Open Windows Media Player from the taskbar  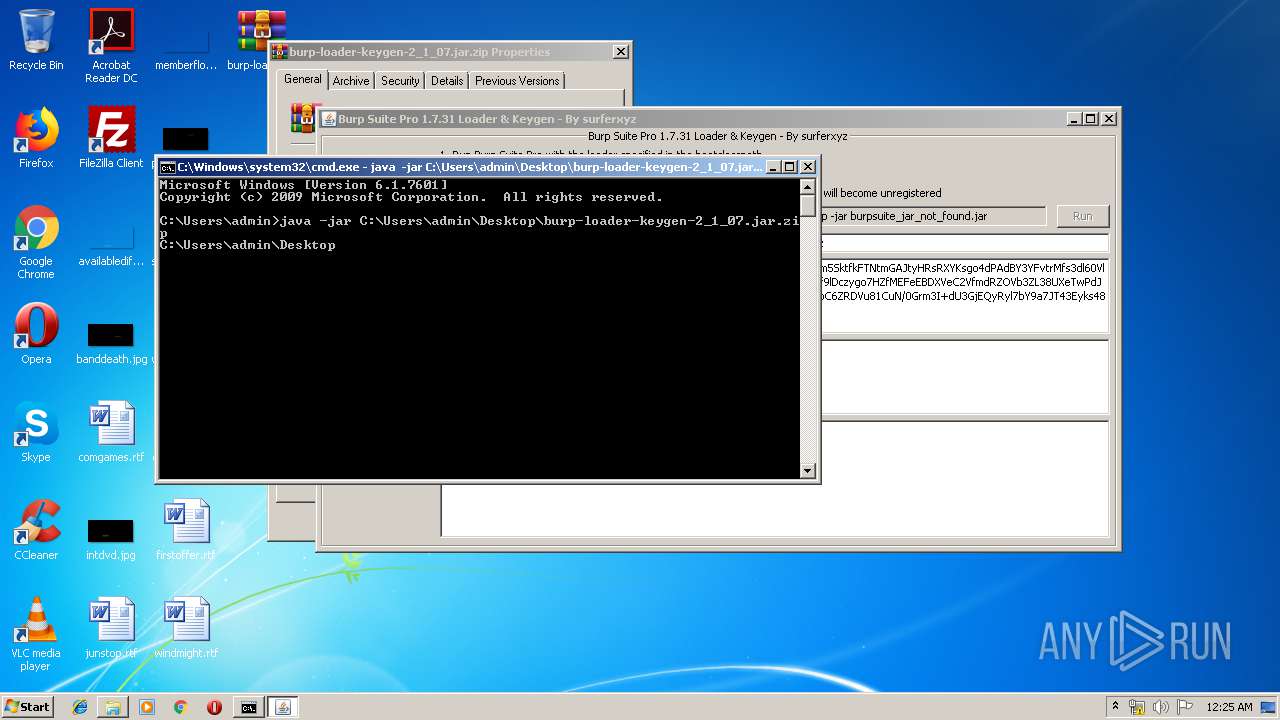147,707
